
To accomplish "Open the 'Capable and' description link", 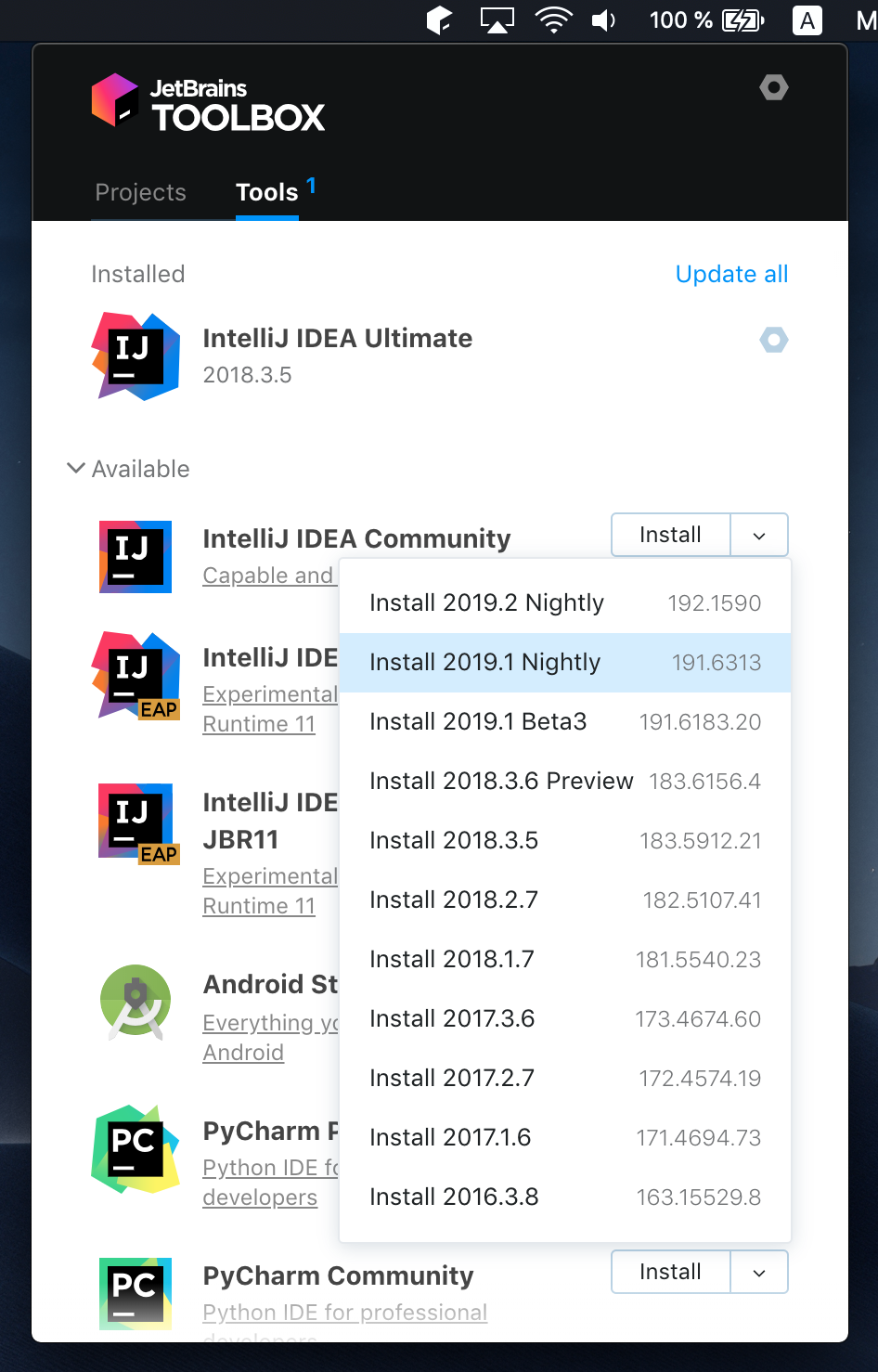I will click(268, 576).
